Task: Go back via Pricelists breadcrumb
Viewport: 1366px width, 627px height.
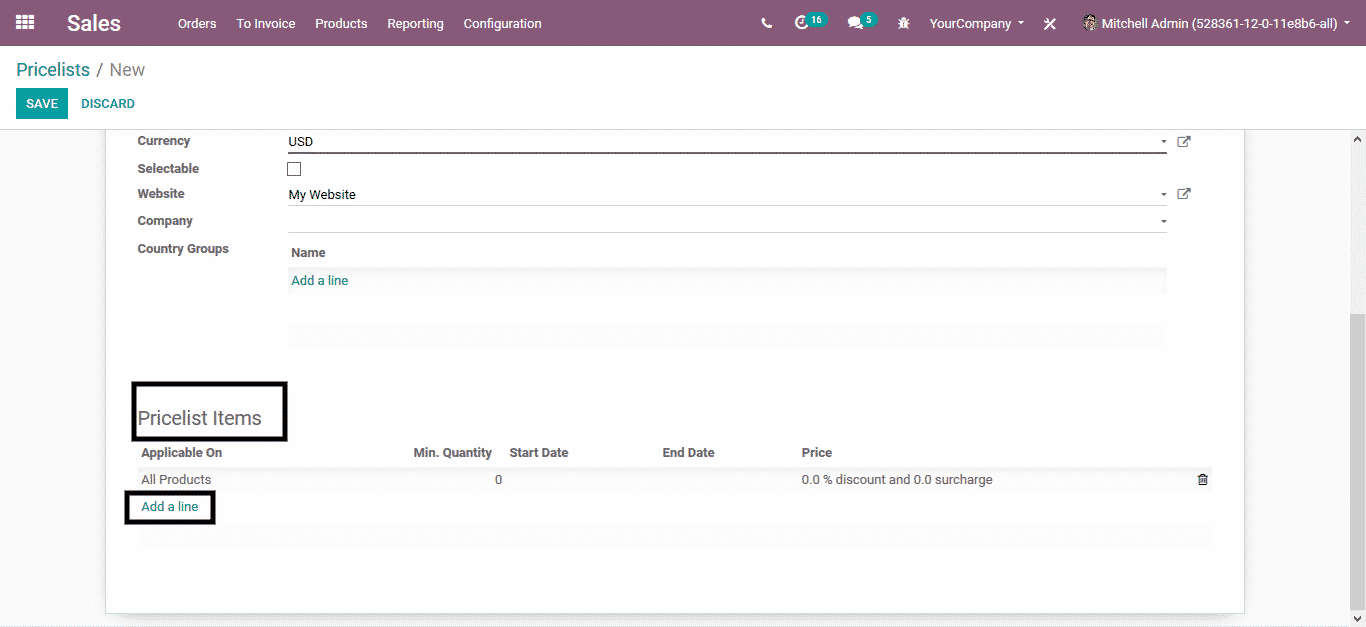Action: pos(53,70)
